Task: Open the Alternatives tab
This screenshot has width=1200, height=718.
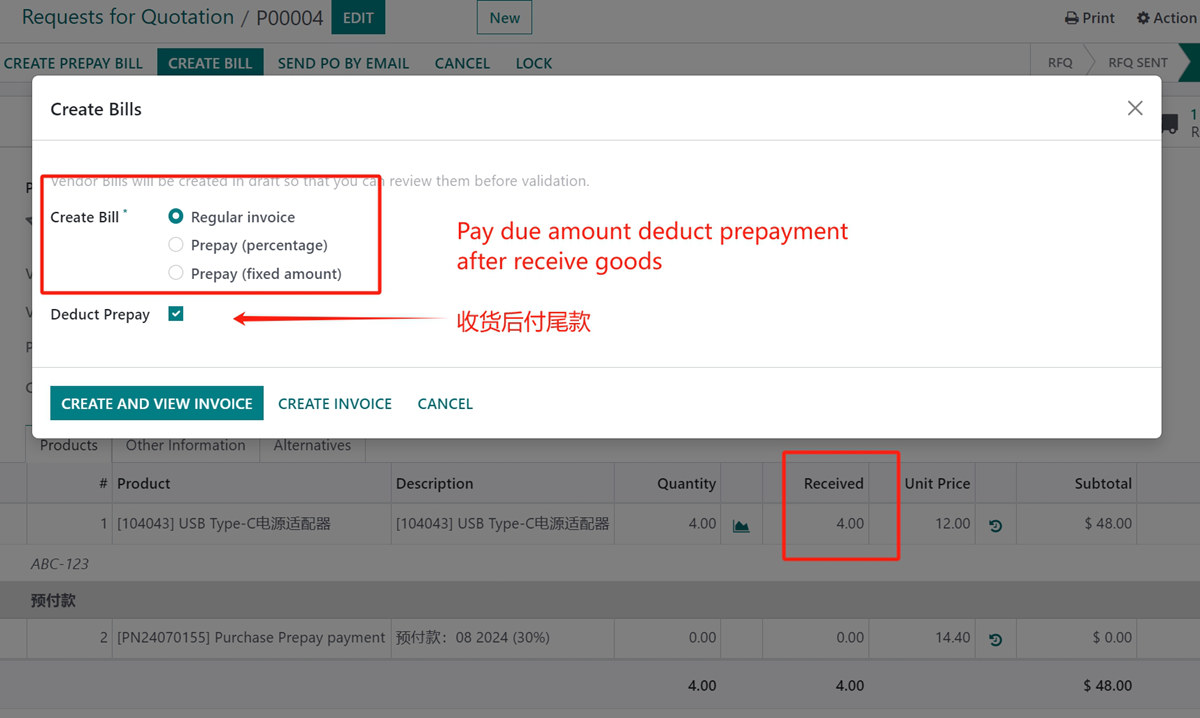Action: click(312, 446)
